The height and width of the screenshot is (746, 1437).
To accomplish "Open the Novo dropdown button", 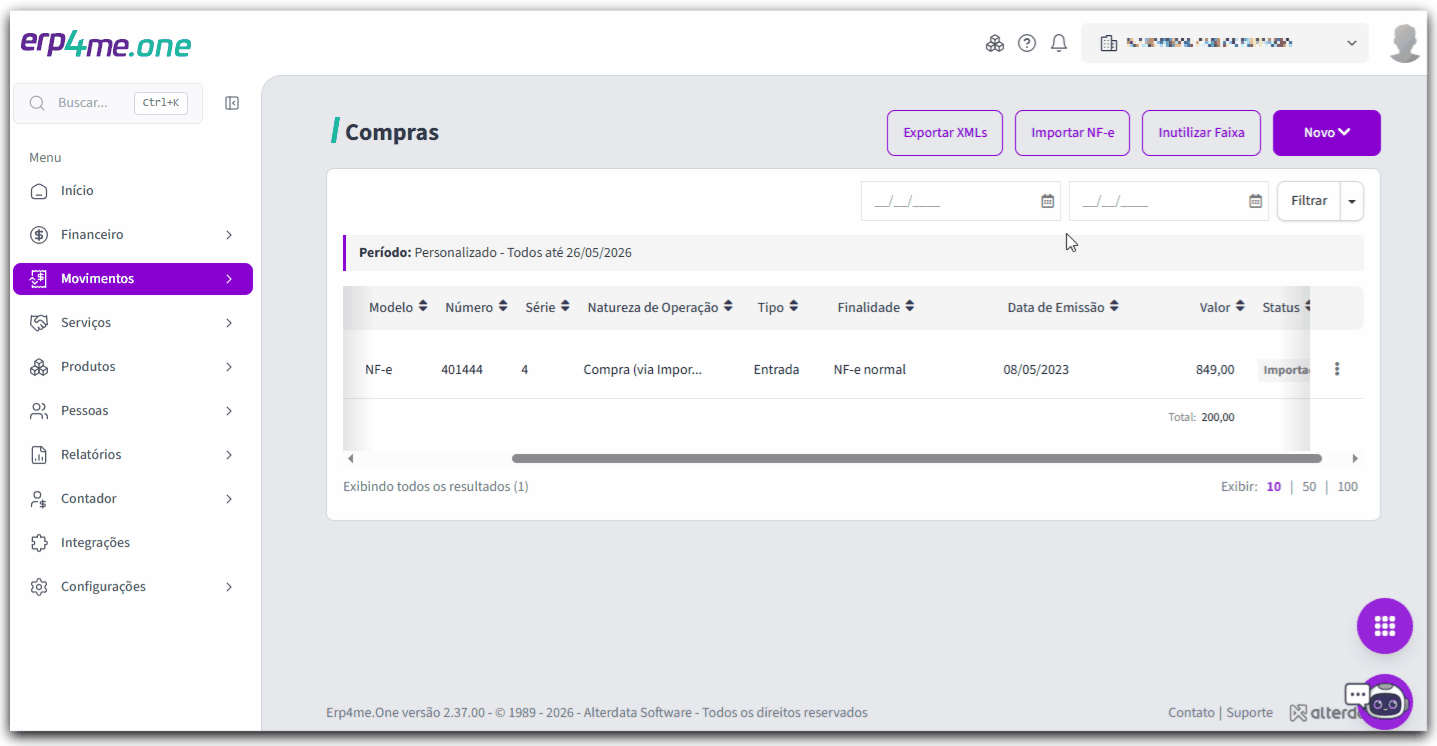I will [x=1327, y=133].
